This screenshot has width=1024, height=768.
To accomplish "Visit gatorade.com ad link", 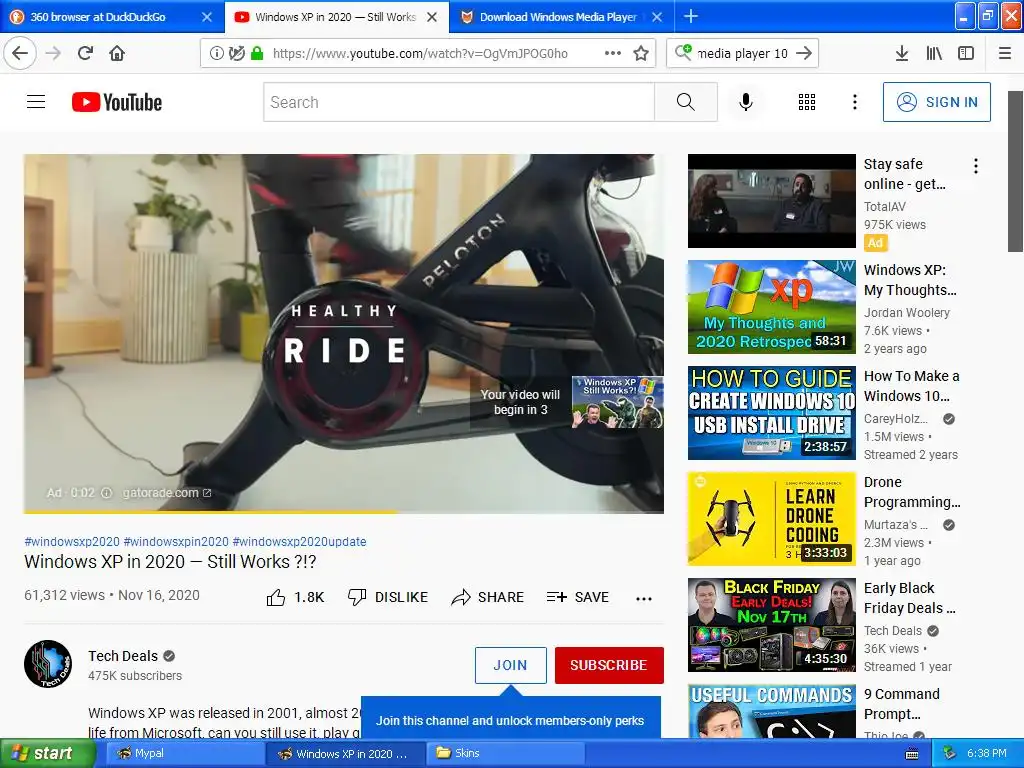I will coord(167,492).
